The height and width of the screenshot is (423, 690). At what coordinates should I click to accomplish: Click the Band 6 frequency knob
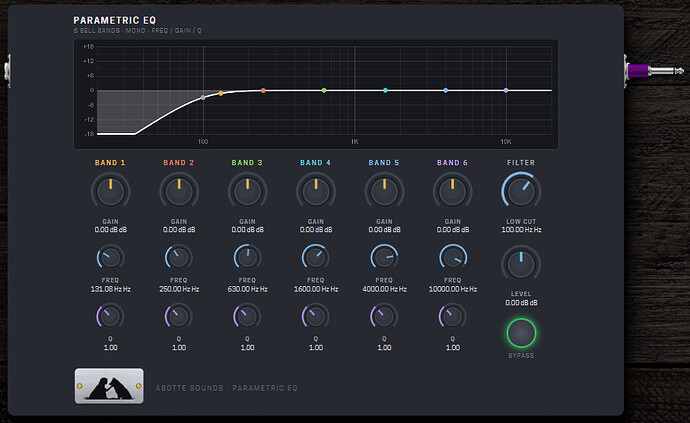click(453, 257)
